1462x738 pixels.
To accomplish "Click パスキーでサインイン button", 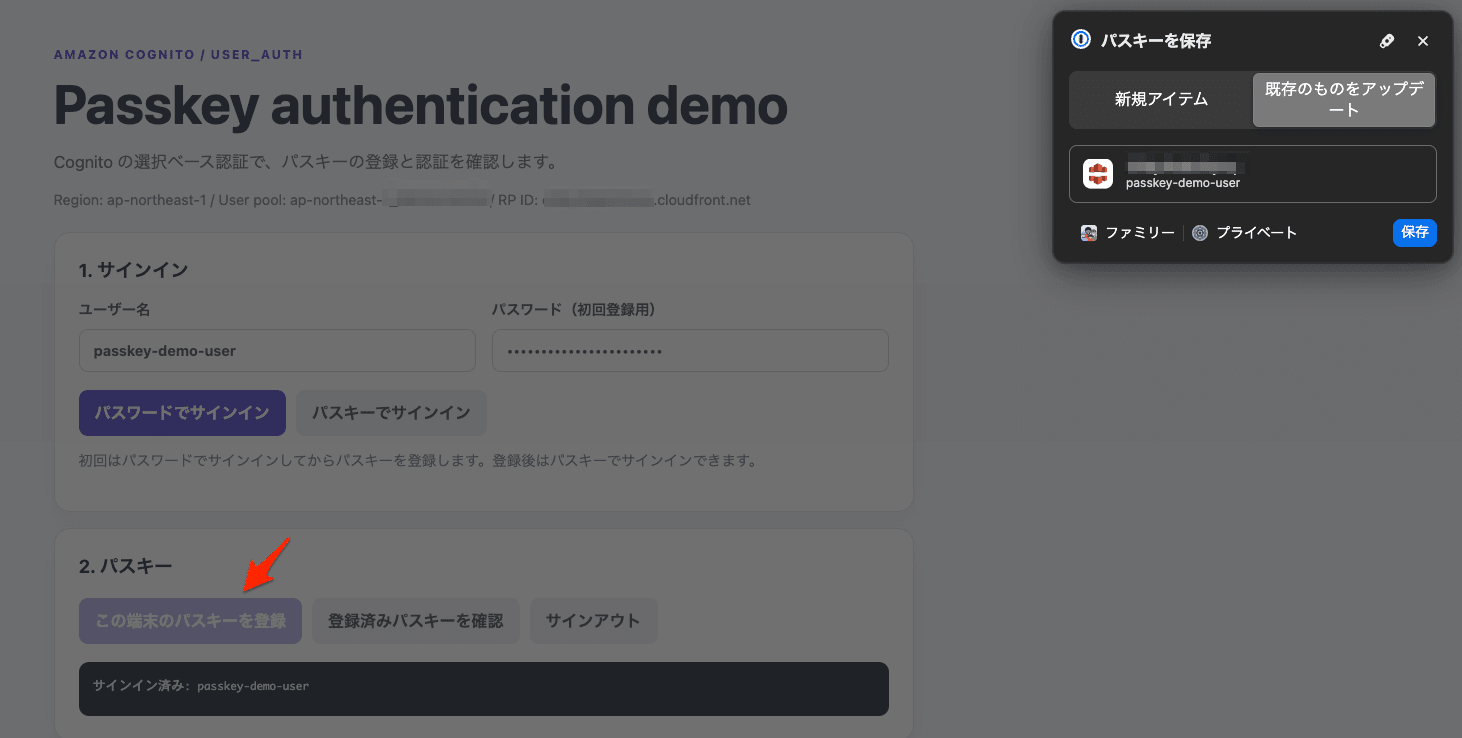I will tap(391, 413).
